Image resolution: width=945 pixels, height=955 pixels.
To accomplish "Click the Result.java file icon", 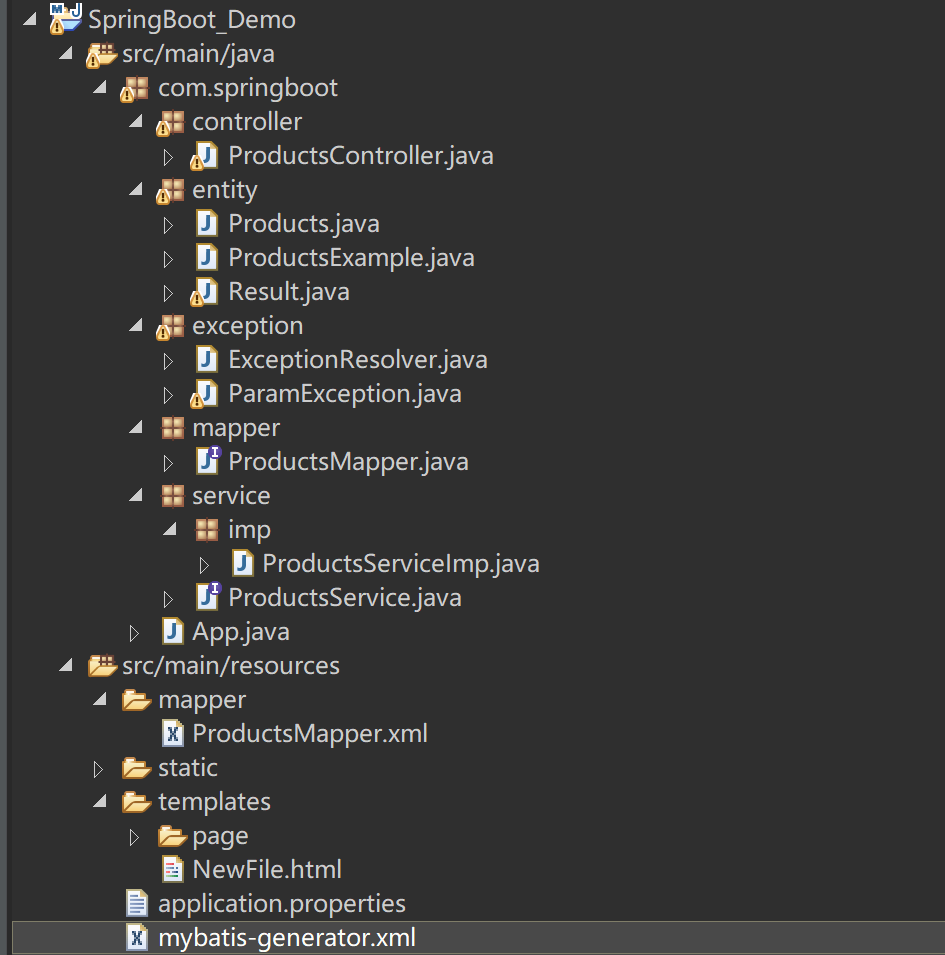I will [205, 292].
